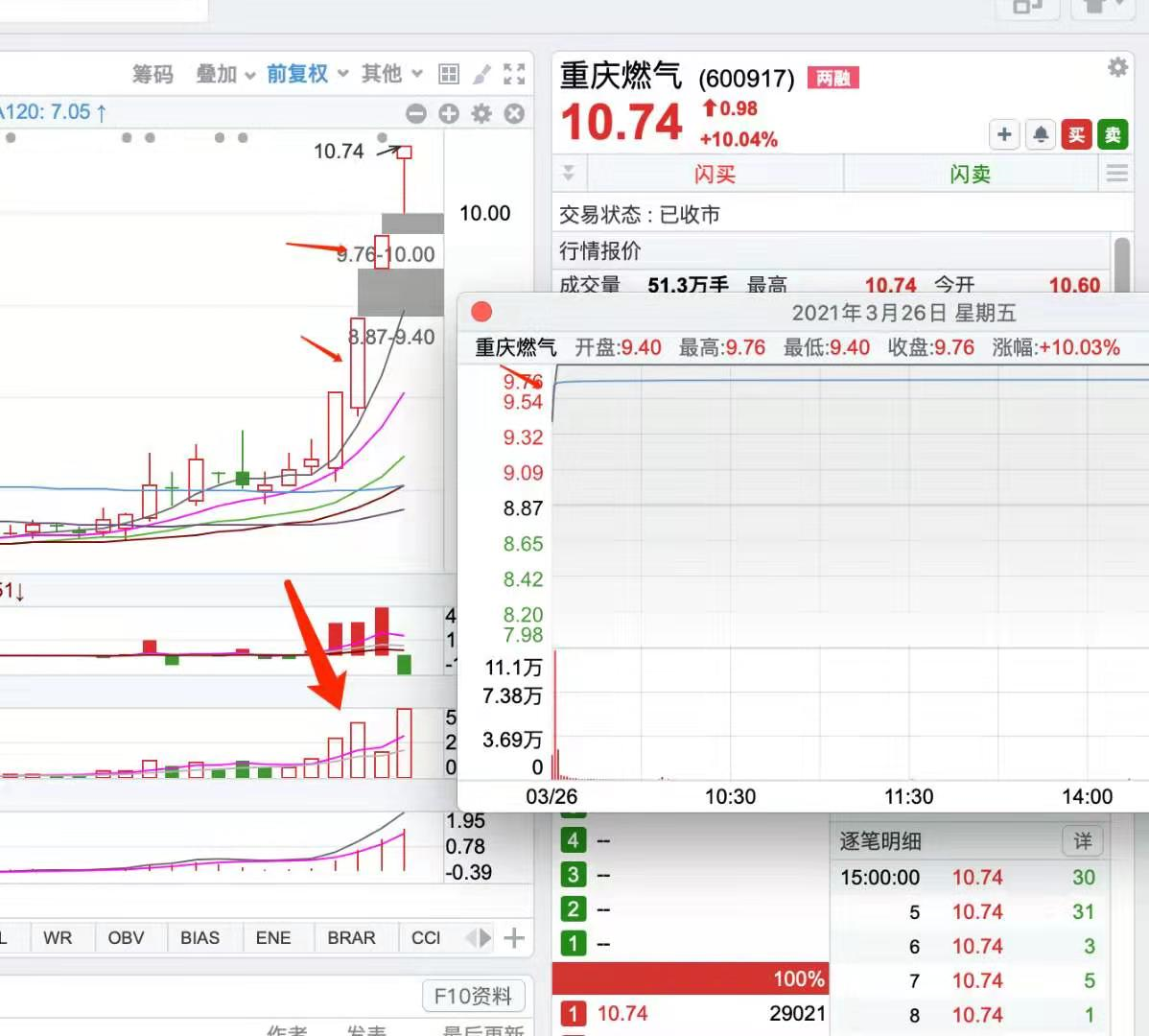Click the buy 1 volume 29021
The width and height of the screenshot is (1149, 1036).
[x=798, y=1013]
